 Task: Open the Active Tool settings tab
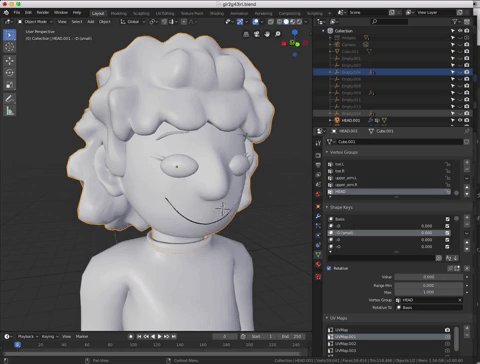(318, 143)
